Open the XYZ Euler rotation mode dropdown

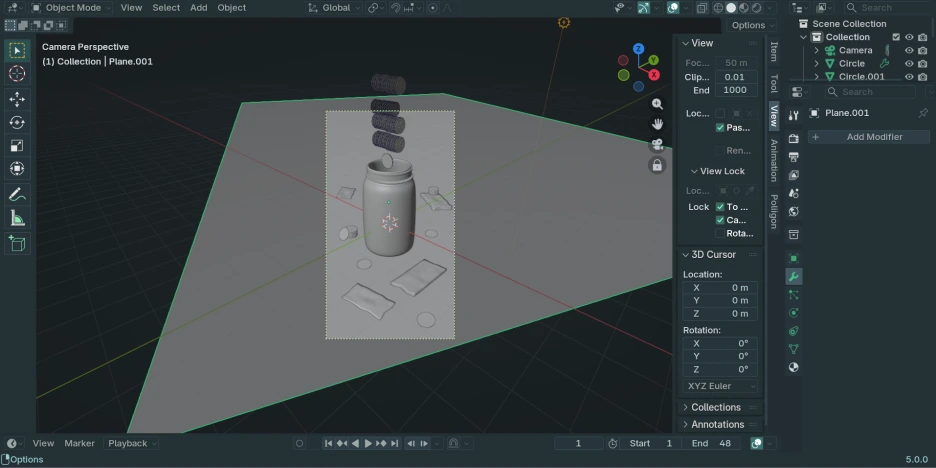pos(720,386)
